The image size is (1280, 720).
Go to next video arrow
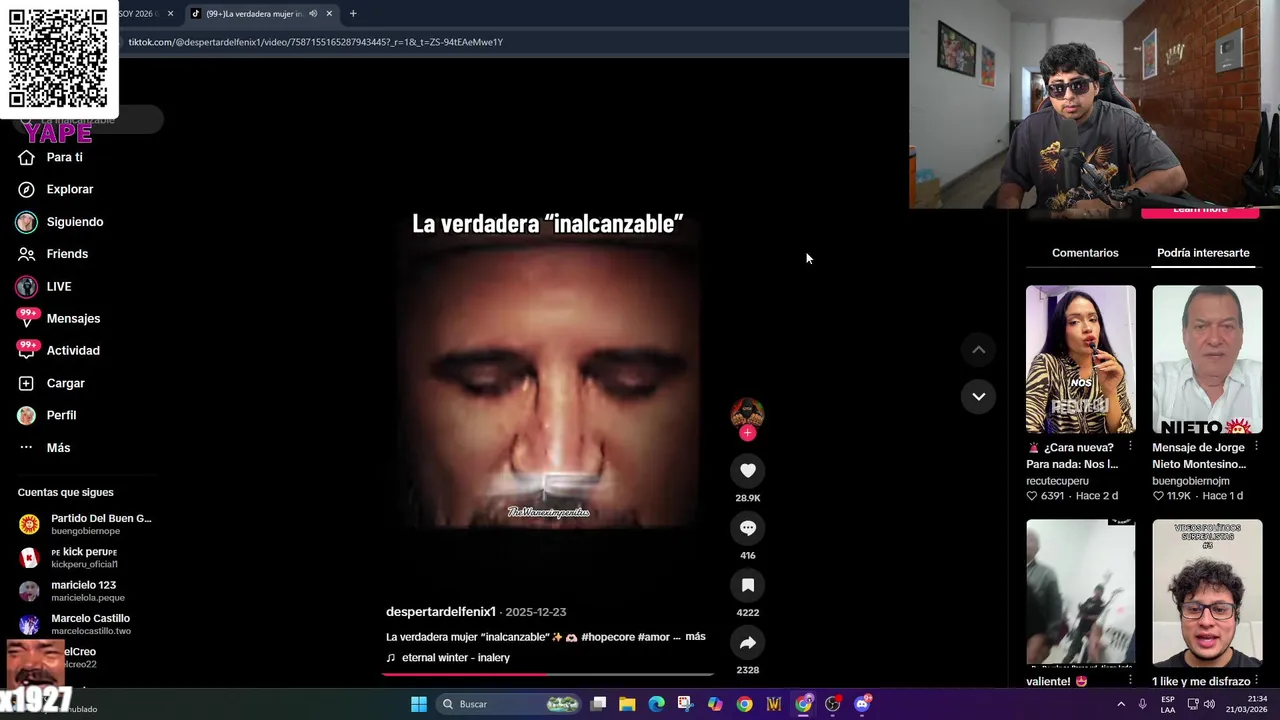pos(979,397)
